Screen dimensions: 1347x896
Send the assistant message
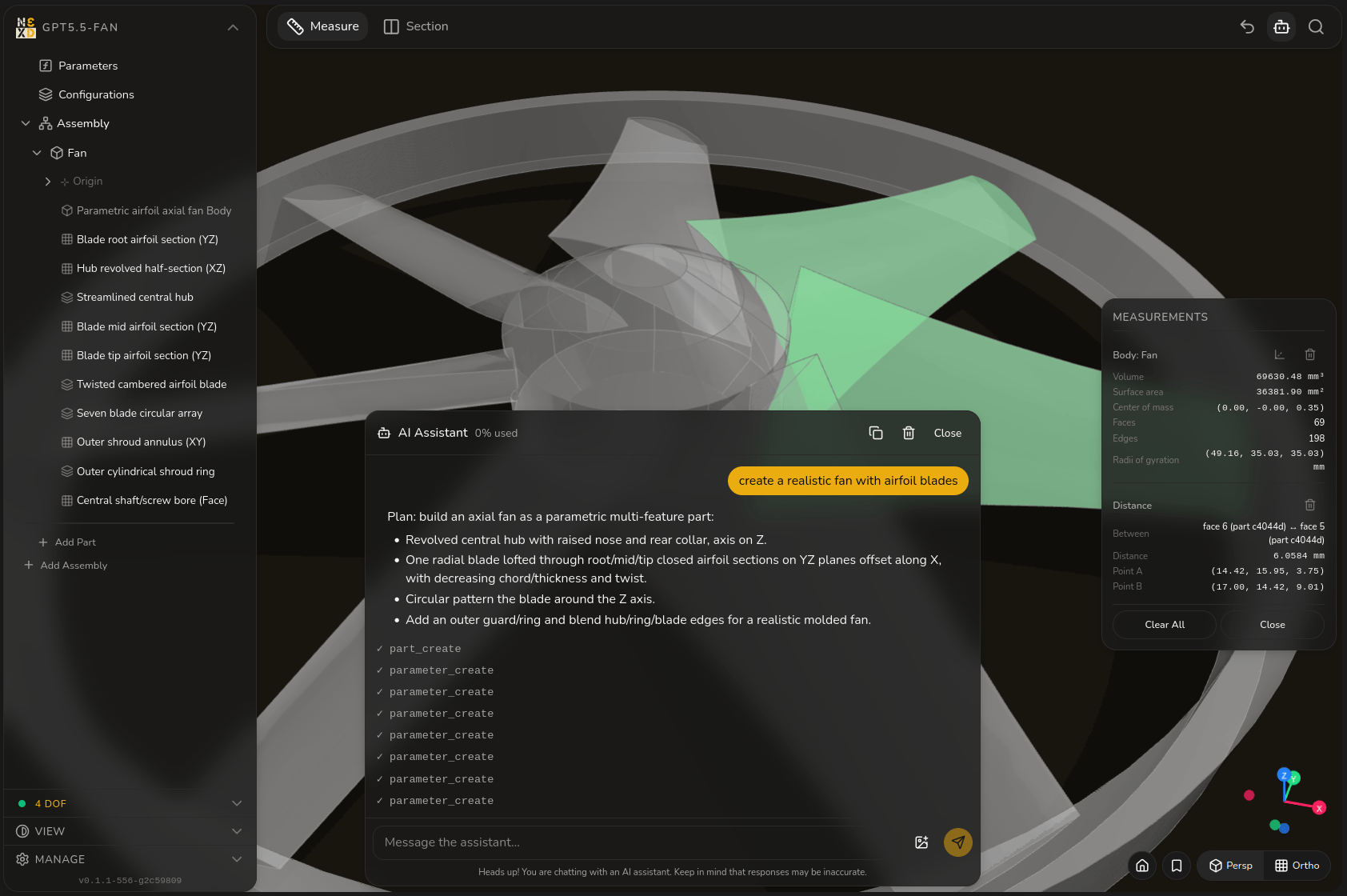[958, 842]
